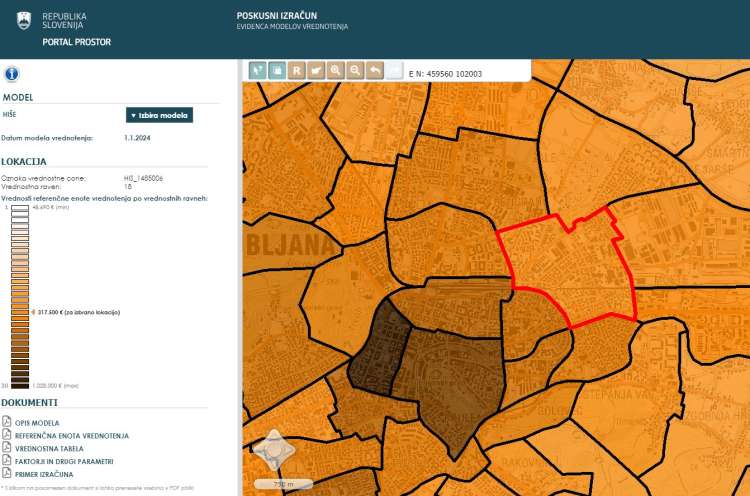The image size is (750, 496).
Task: Click the PORTAL PROSTOR header link
Action: click(x=77, y=42)
